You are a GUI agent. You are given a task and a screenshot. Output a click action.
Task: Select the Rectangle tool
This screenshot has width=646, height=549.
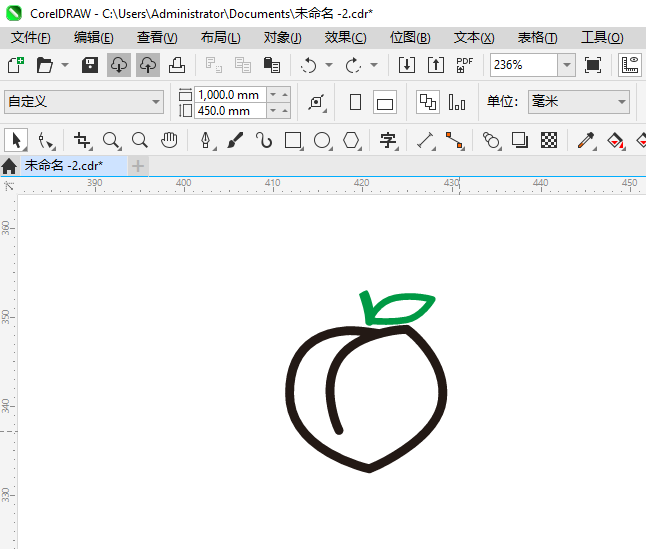point(294,140)
